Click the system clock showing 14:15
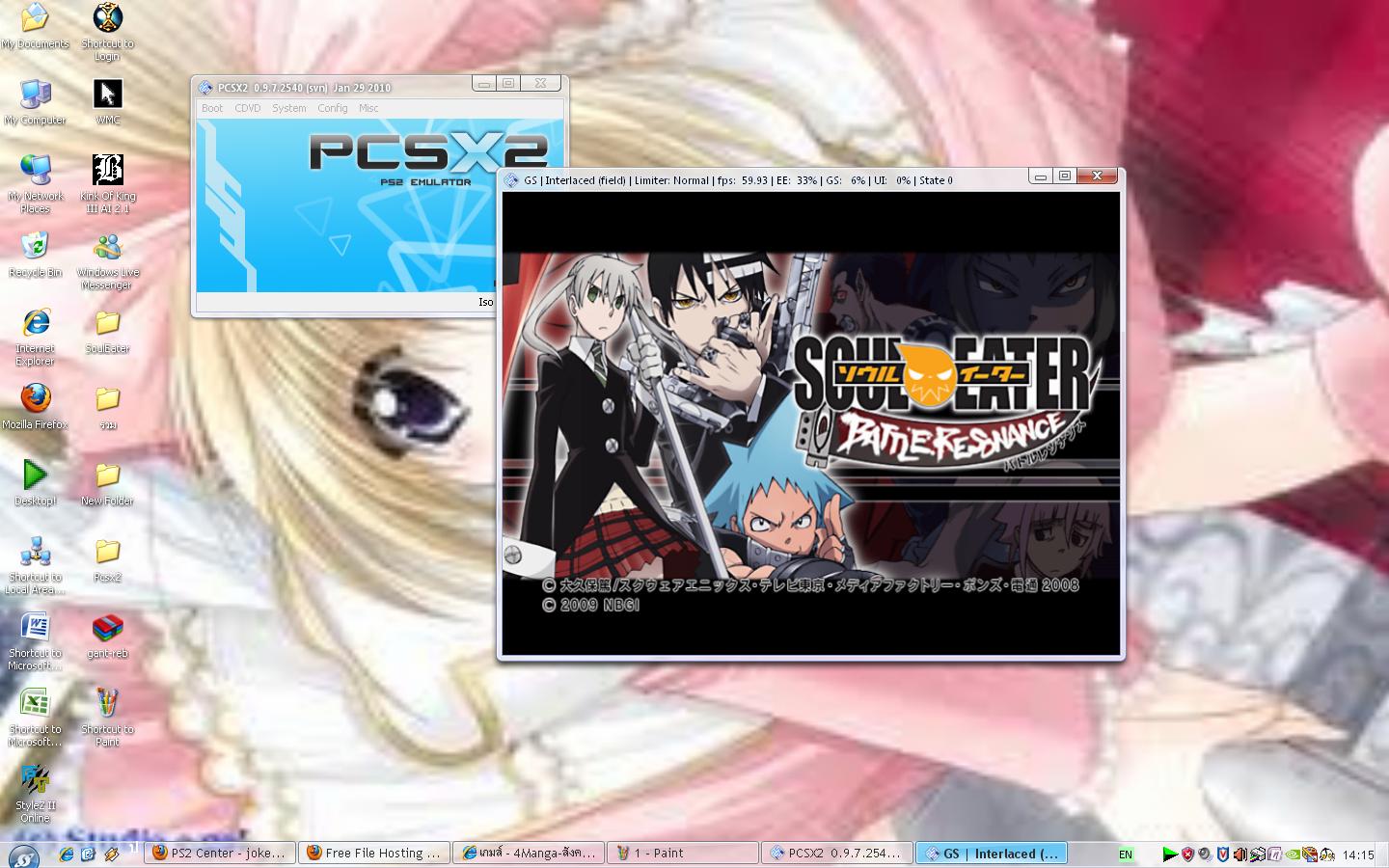Image resolution: width=1389 pixels, height=868 pixels. pos(1358,854)
